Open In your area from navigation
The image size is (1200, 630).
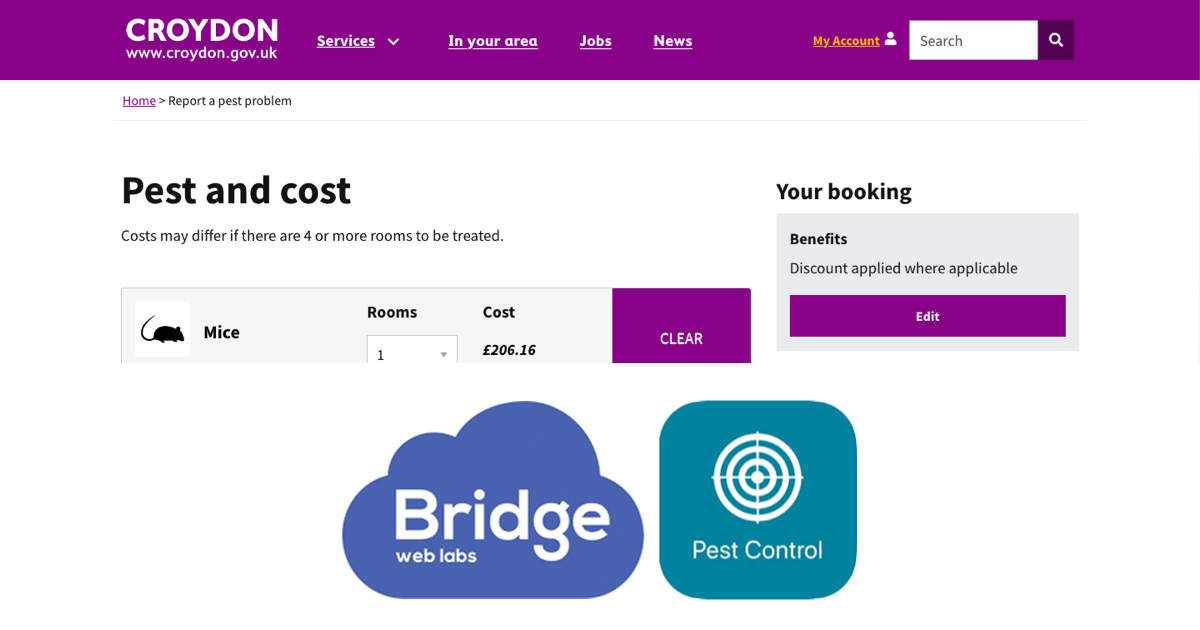[x=492, y=41]
